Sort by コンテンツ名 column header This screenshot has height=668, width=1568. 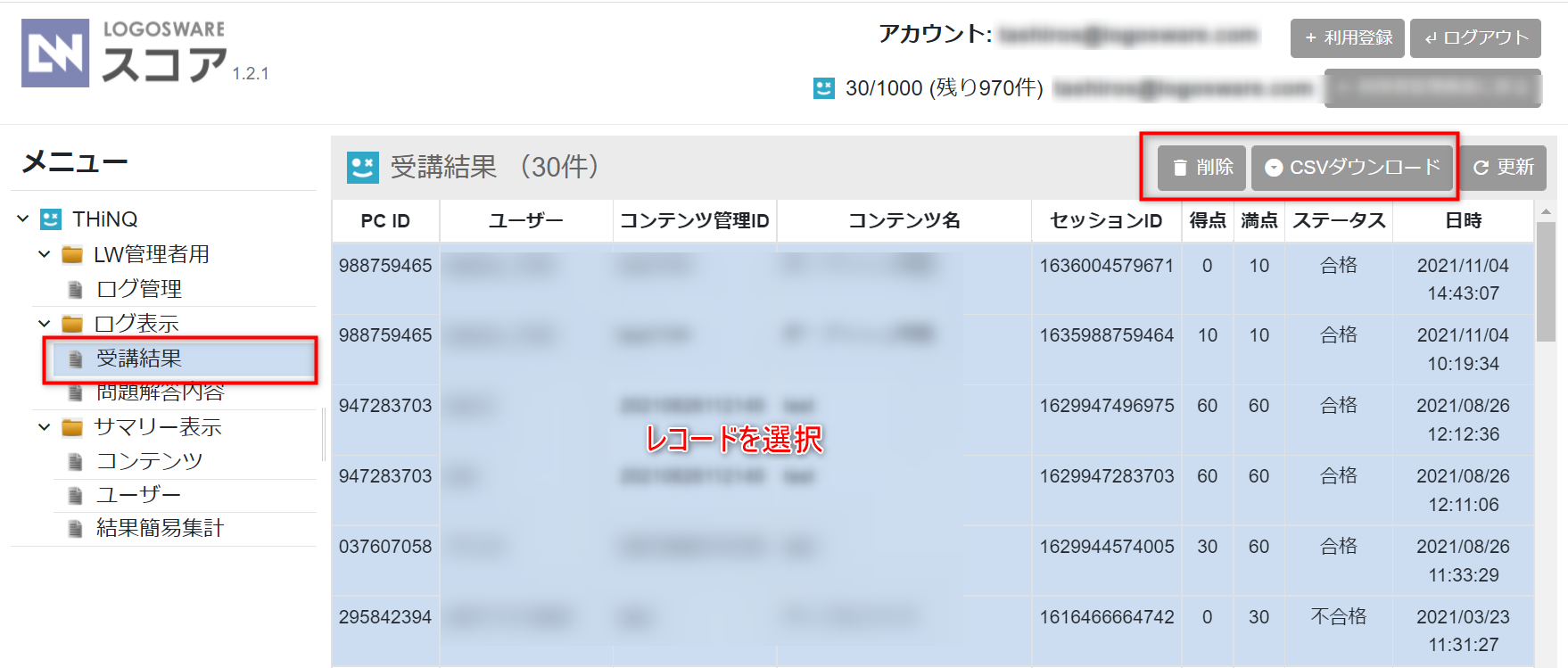pyautogui.click(x=904, y=221)
